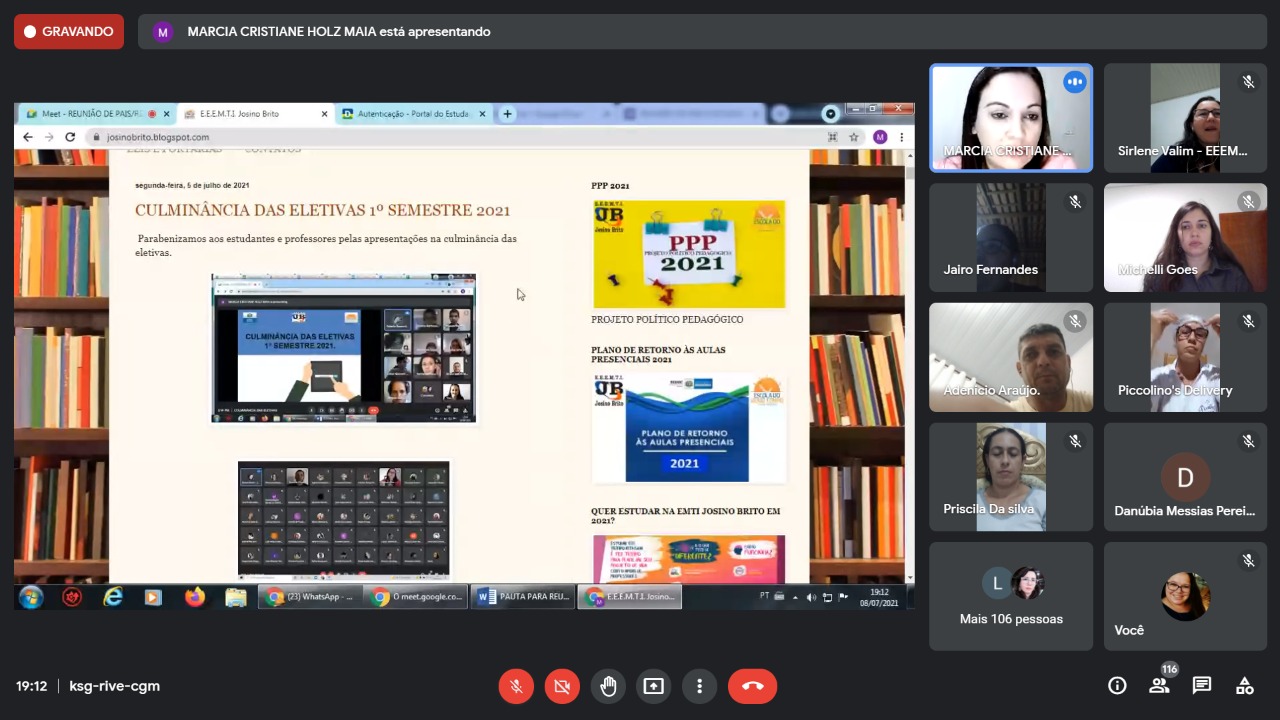
Task: Open Firefox in the taskbar
Action: tap(194, 597)
